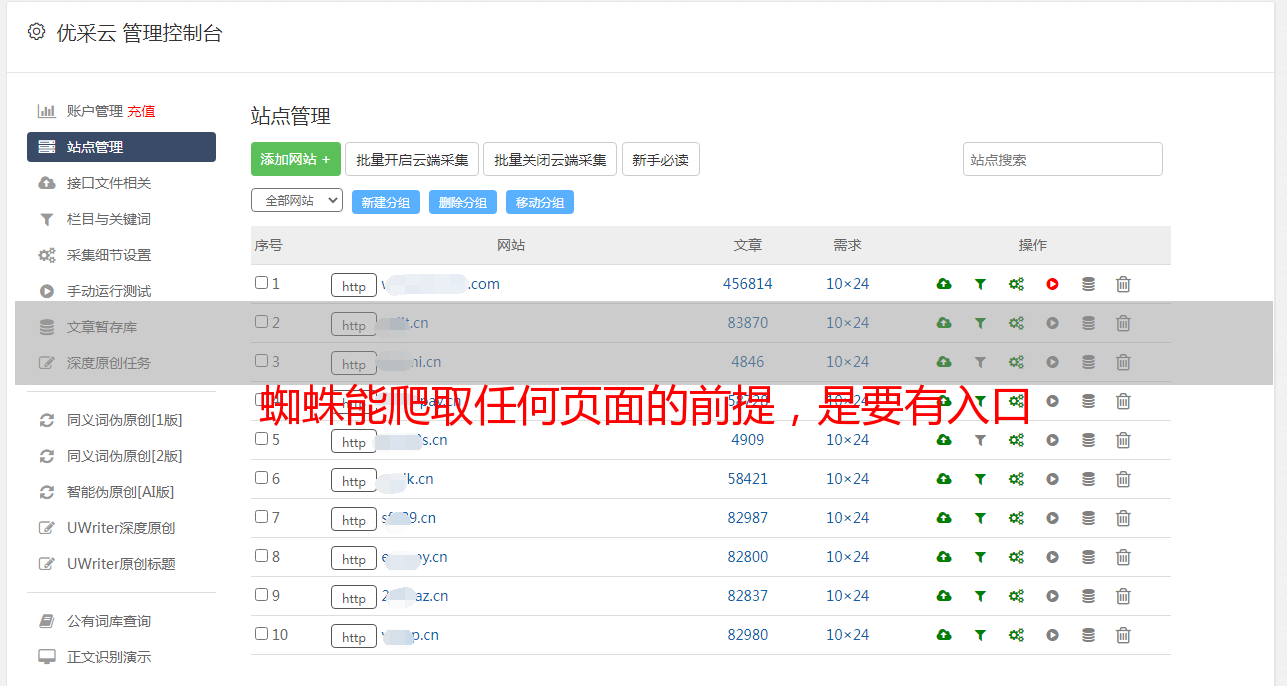Open the 全部网站 group dropdown

pyautogui.click(x=297, y=201)
